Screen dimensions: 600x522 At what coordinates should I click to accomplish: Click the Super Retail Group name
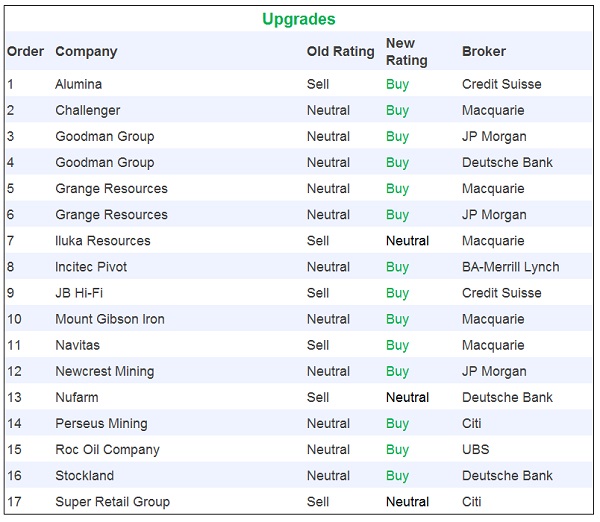112,502
